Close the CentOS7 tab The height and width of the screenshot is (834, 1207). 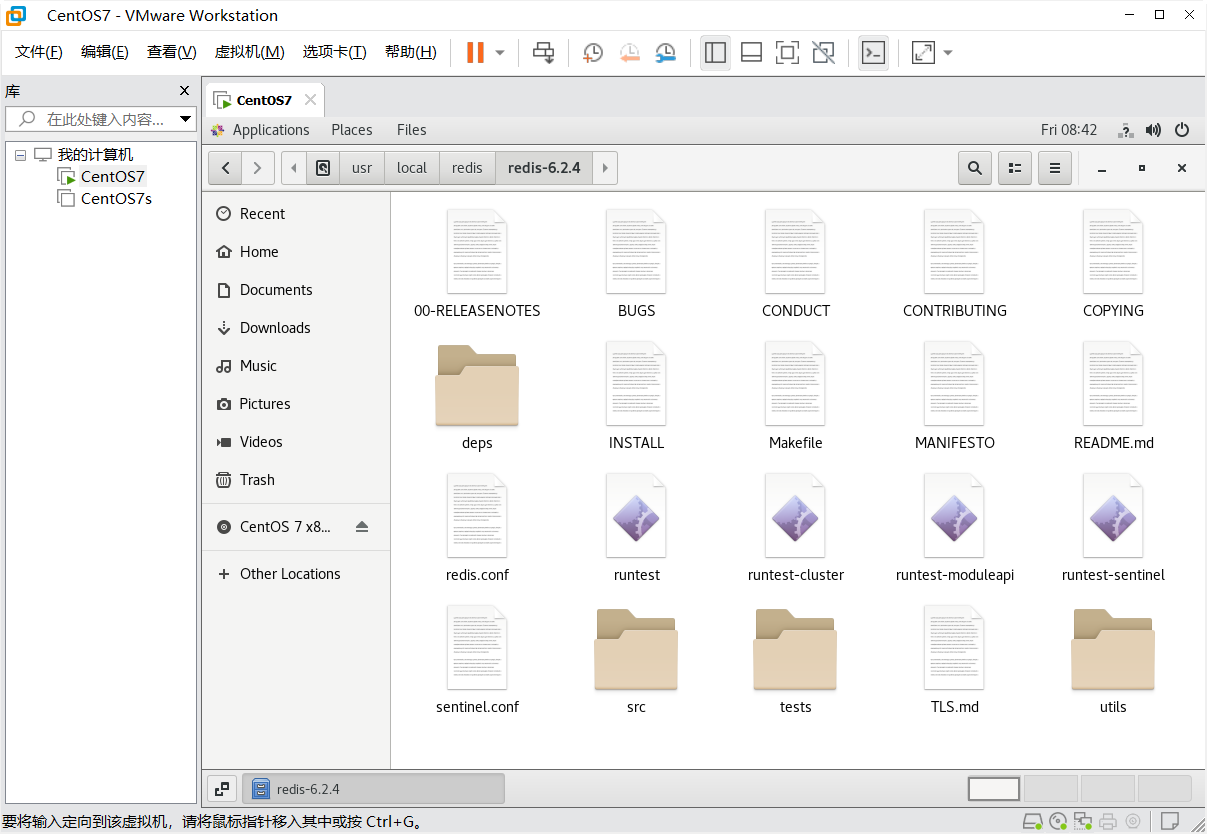310,100
